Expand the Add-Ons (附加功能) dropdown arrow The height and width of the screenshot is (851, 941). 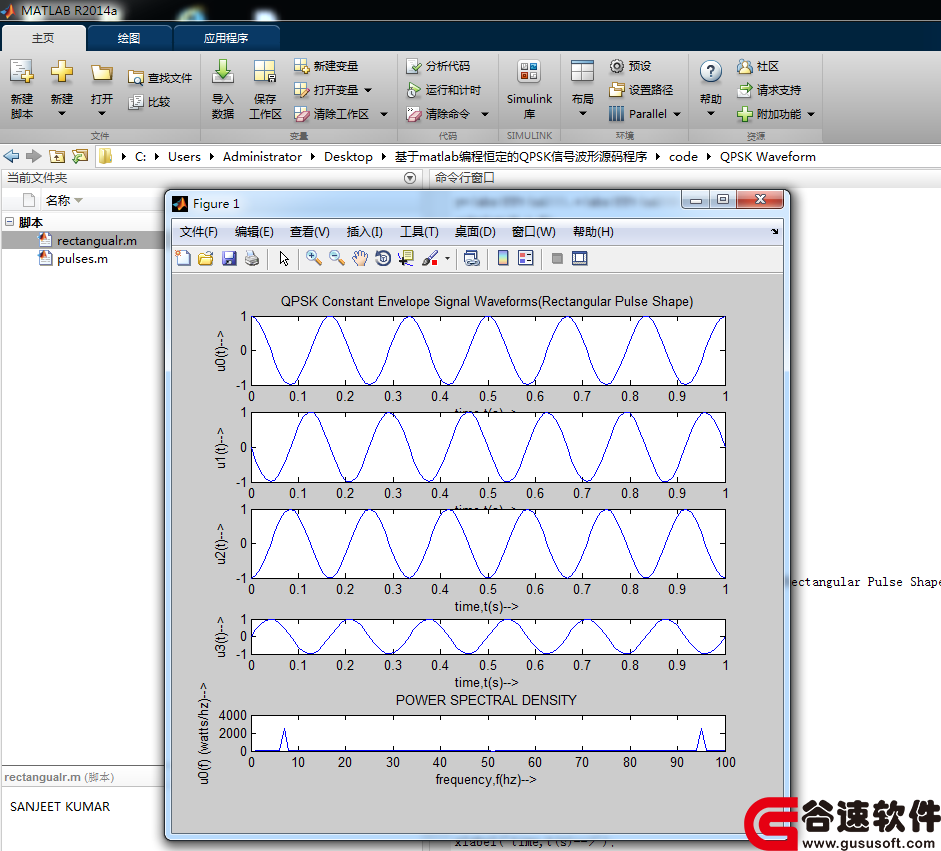tap(811, 114)
